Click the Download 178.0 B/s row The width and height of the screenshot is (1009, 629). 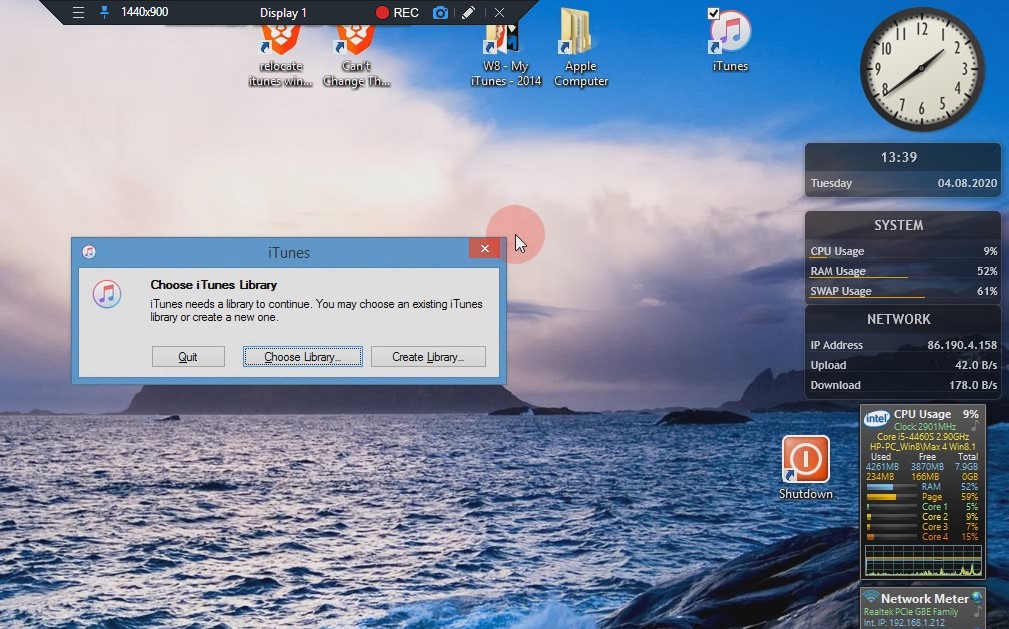point(903,385)
